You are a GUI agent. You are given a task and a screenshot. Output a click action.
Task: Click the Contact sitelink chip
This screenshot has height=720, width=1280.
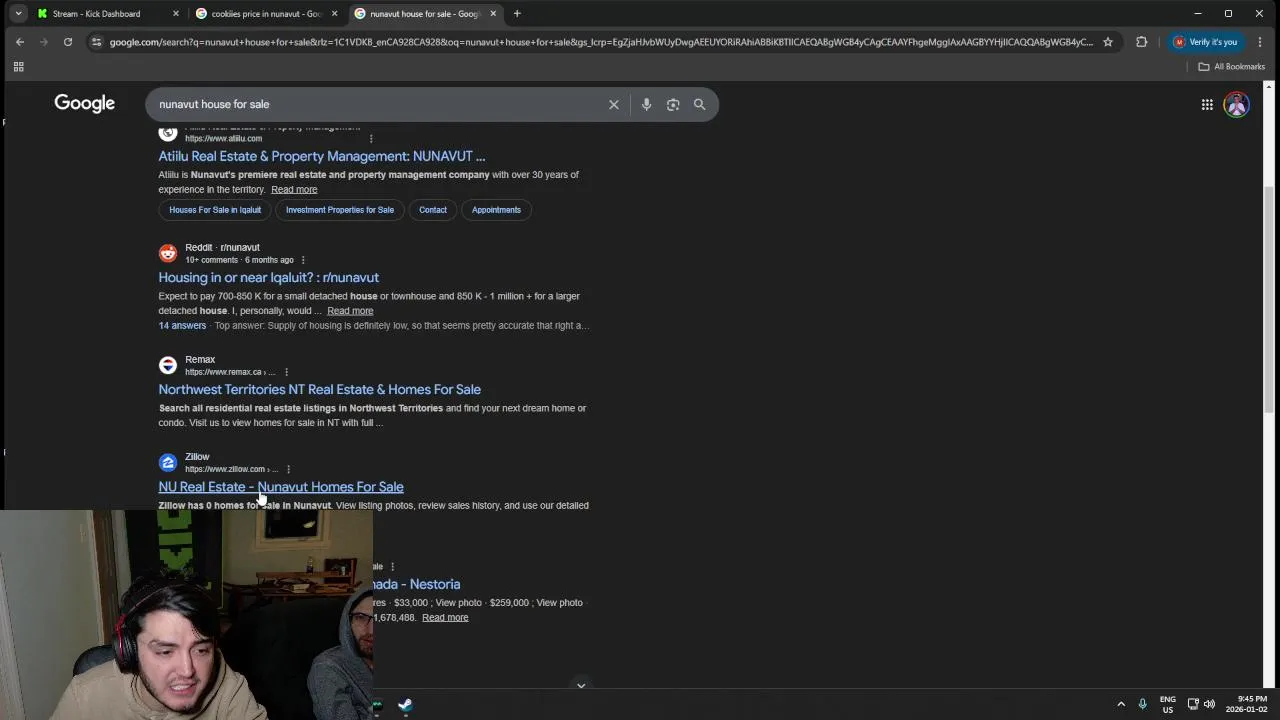[433, 210]
